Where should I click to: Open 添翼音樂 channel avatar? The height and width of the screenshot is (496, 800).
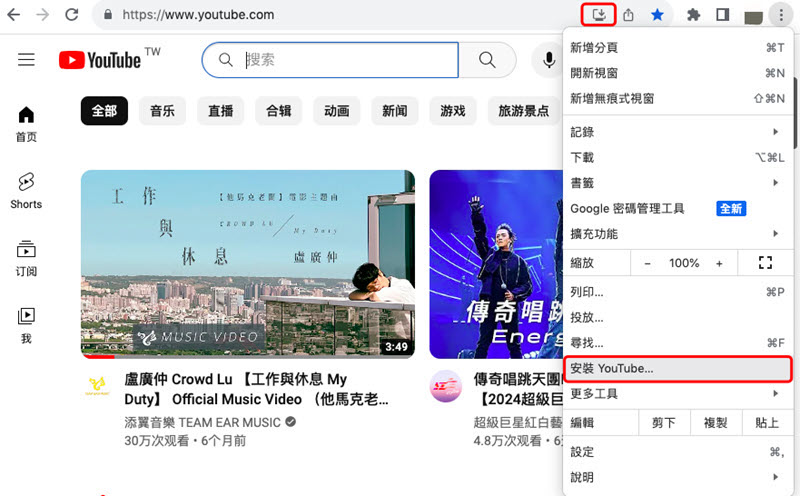pyautogui.click(x=97, y=386)
